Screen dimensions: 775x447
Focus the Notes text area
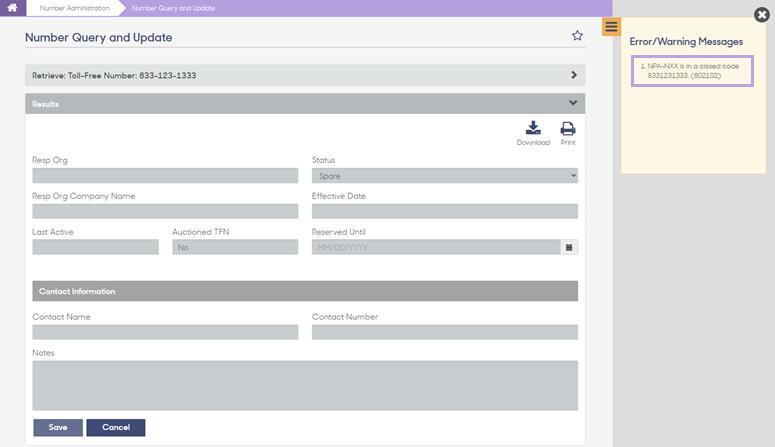click(x=305, y=385)
